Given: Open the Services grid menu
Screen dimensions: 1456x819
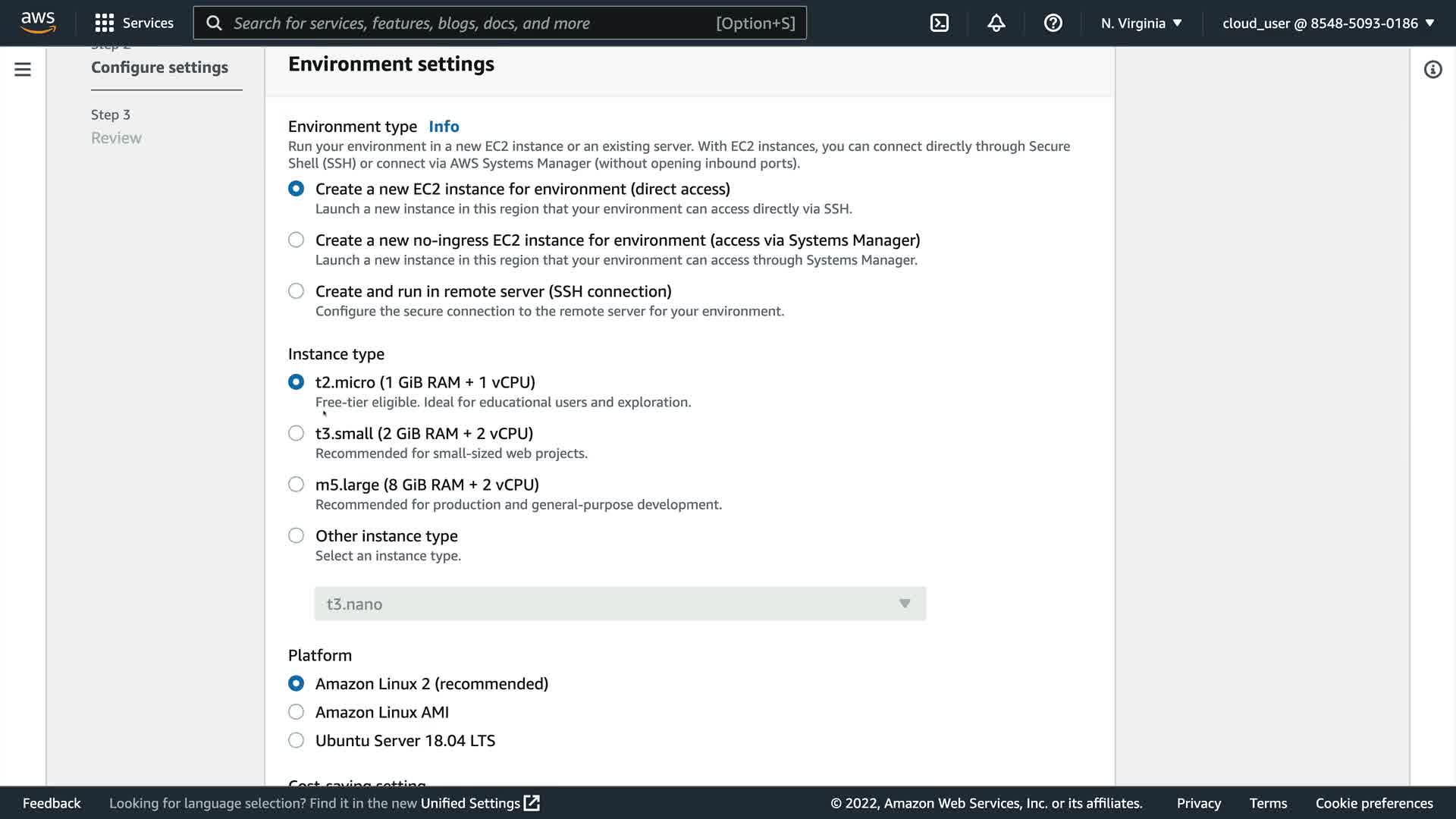Looking at the screenshot, I should click(104, 23).
